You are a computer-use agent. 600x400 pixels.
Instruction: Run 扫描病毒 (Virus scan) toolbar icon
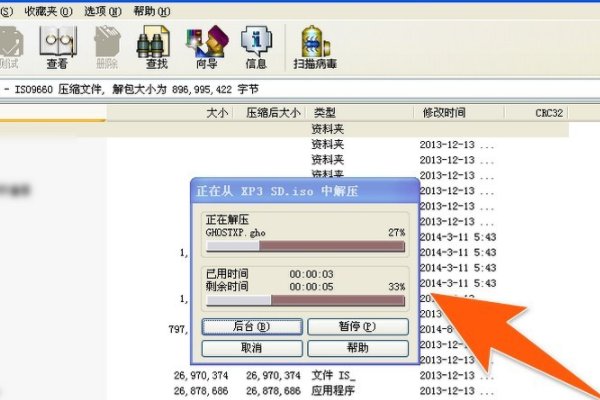315,47
